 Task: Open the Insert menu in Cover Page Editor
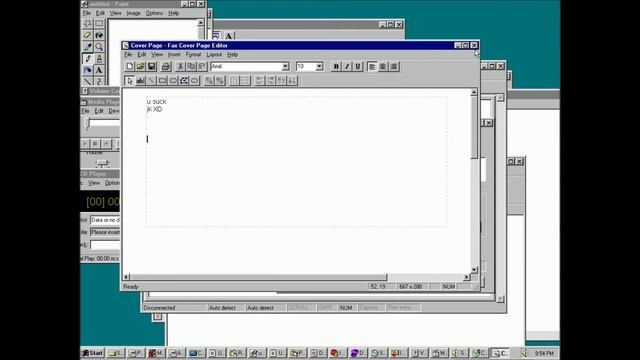coord(174,54)
